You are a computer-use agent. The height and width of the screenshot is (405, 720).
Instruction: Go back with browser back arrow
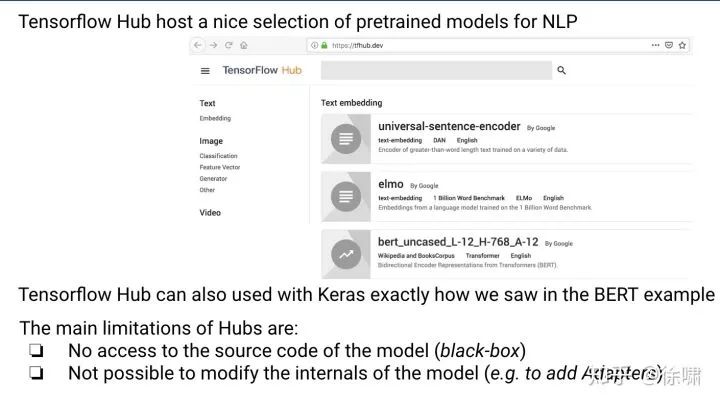point(198,45)
